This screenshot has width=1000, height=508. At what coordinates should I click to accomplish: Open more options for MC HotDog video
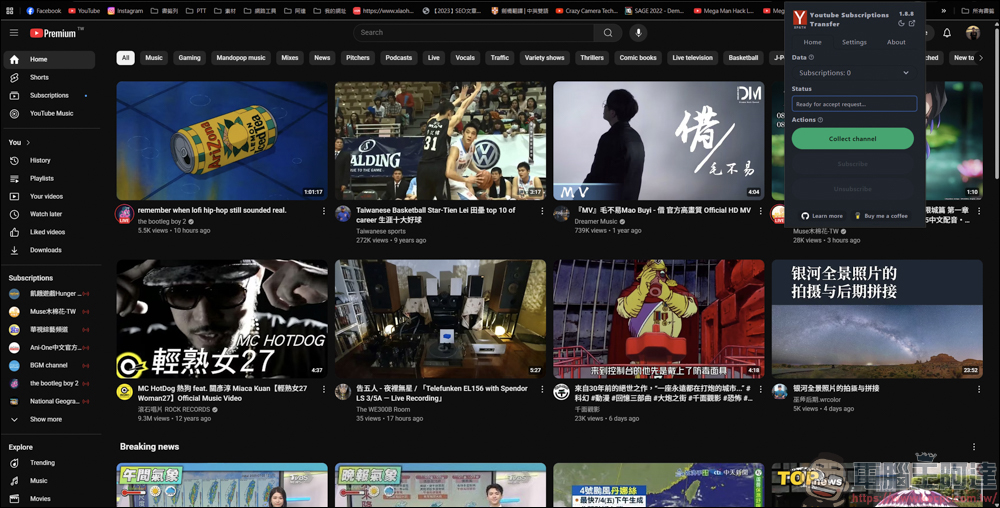tap(323, 389)
